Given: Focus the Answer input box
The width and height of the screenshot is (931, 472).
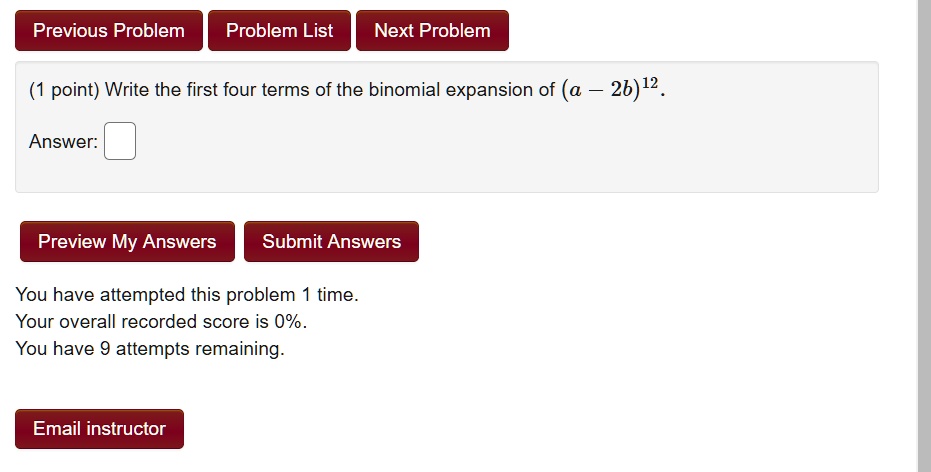Looking at the screenshot, I should coord(120,141).
